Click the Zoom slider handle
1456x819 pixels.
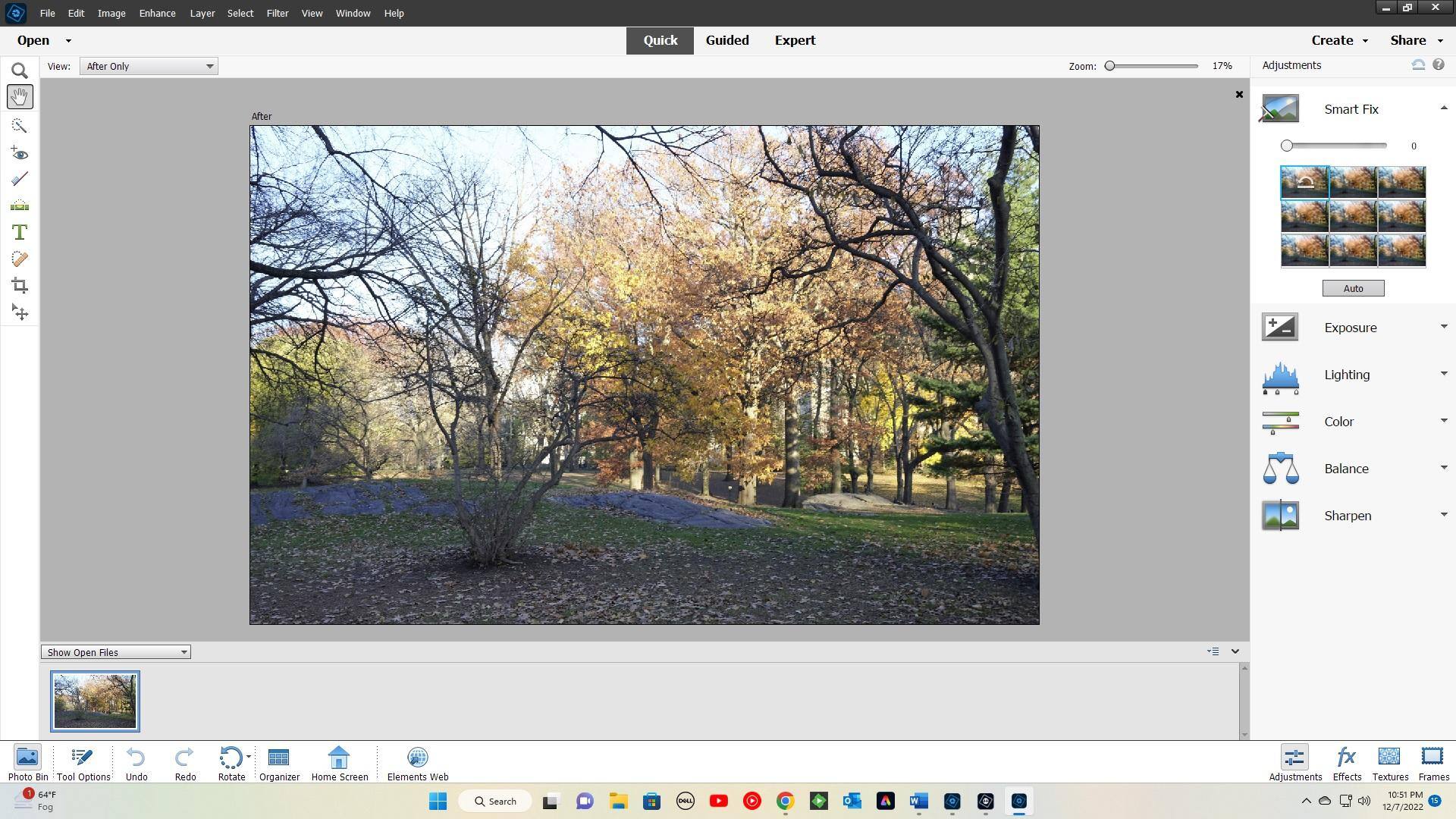tap(1109, 66)
